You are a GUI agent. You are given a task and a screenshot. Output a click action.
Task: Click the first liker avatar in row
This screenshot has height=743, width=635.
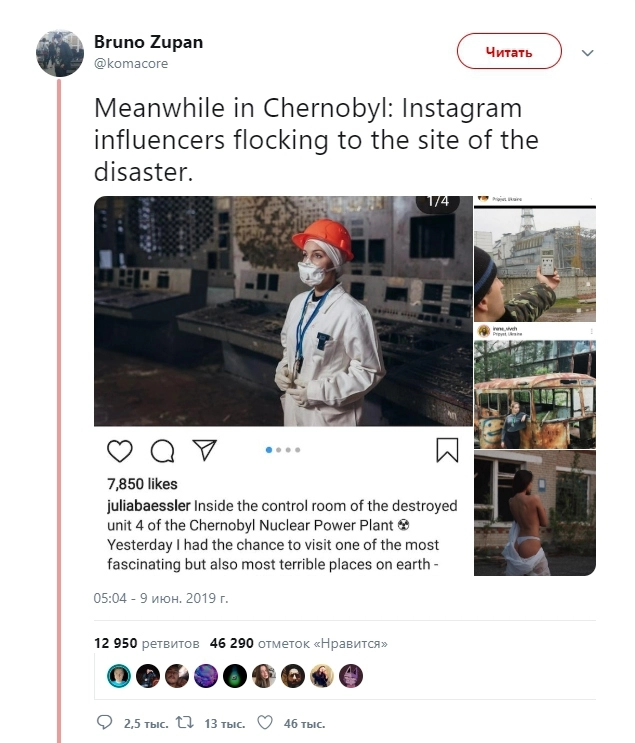click(x=118, y=676)
